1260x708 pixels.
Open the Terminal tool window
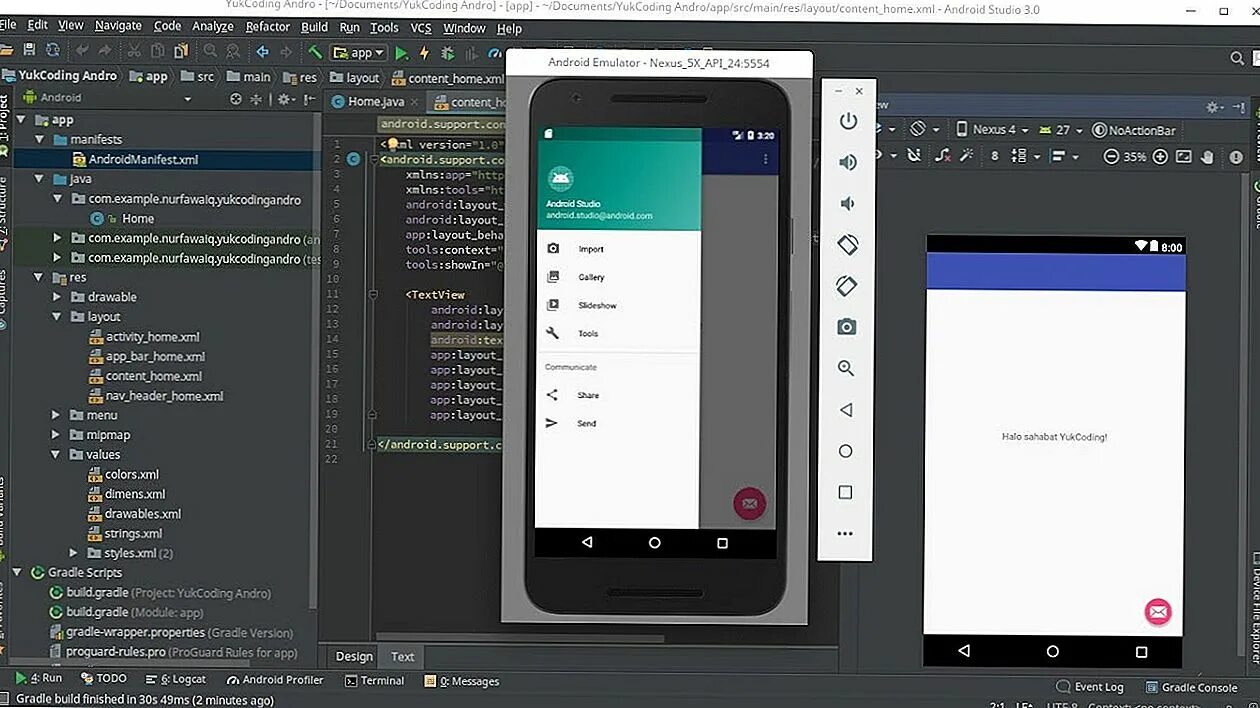pos(374,681)
